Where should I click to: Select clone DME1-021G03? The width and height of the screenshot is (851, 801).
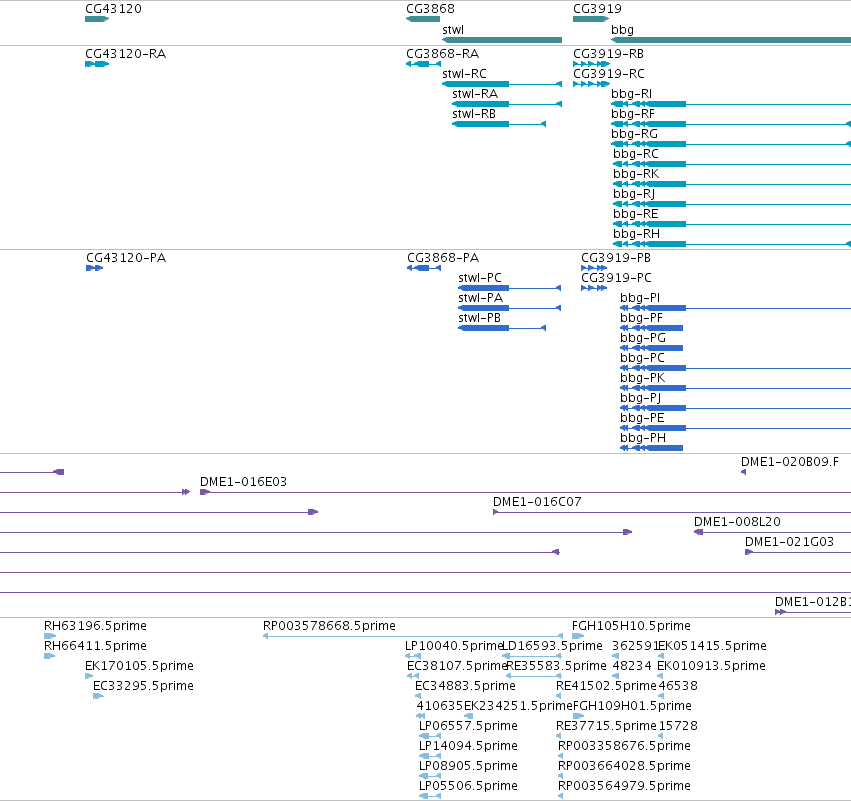click(789, 542)
